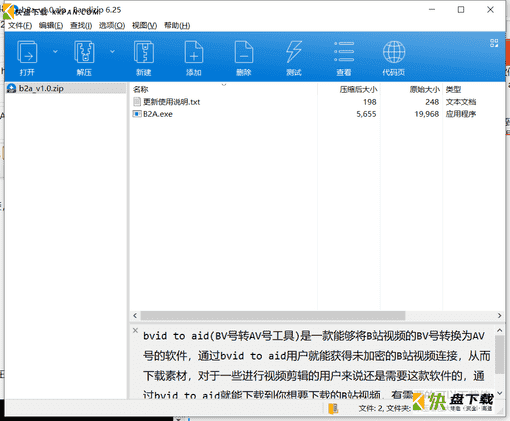Click compressed size 5,655 of B2A.exe
Viewport: 510px width, 421px height.
[x=366, y=114]
